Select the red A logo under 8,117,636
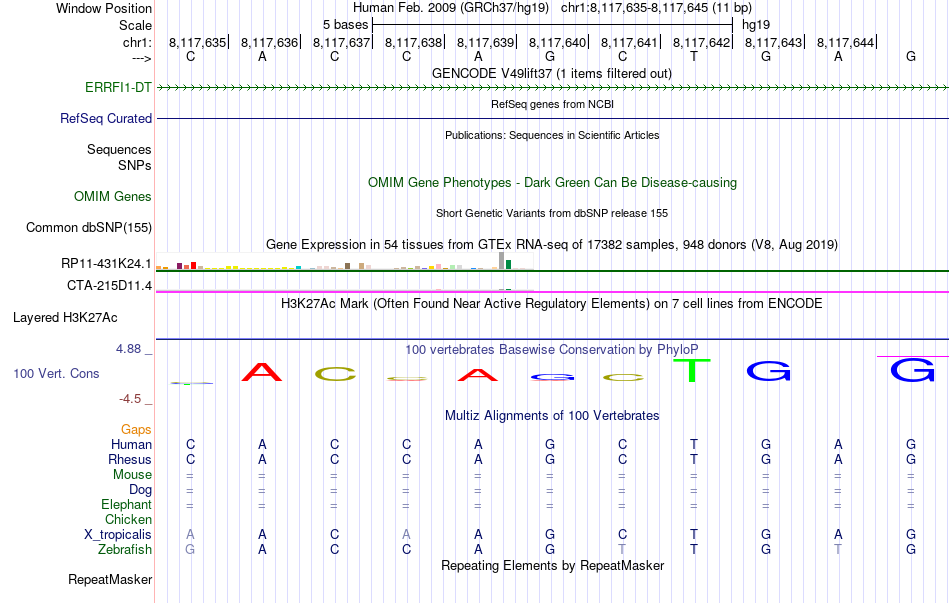 [x=262, y=372]
